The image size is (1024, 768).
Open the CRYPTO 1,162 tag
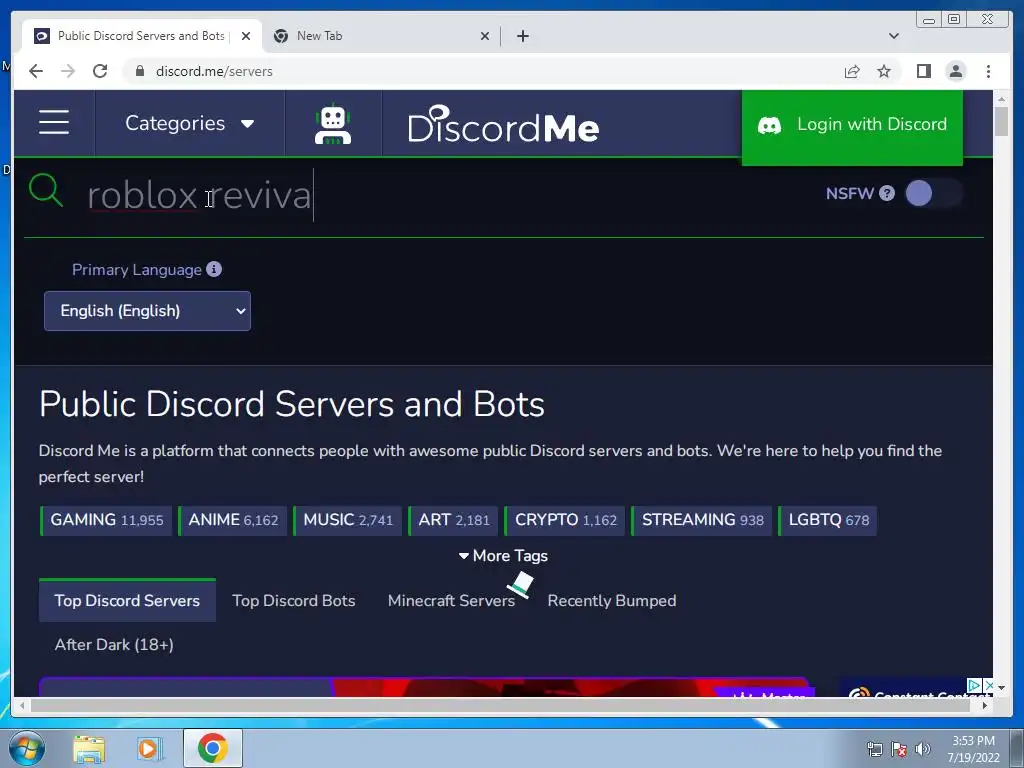(565, 520)
